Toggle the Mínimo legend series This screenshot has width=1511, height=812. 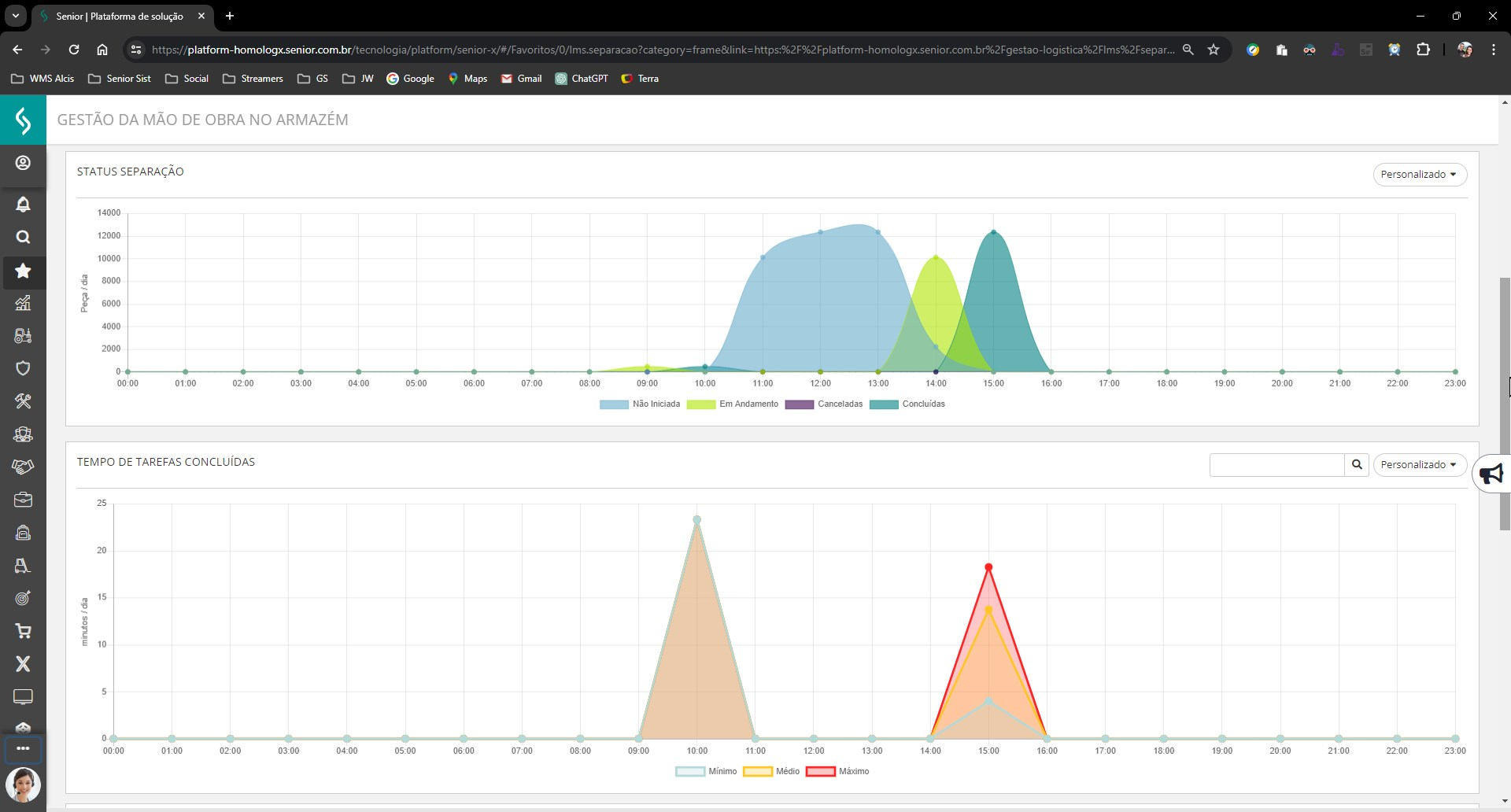[x=706, y=772]
